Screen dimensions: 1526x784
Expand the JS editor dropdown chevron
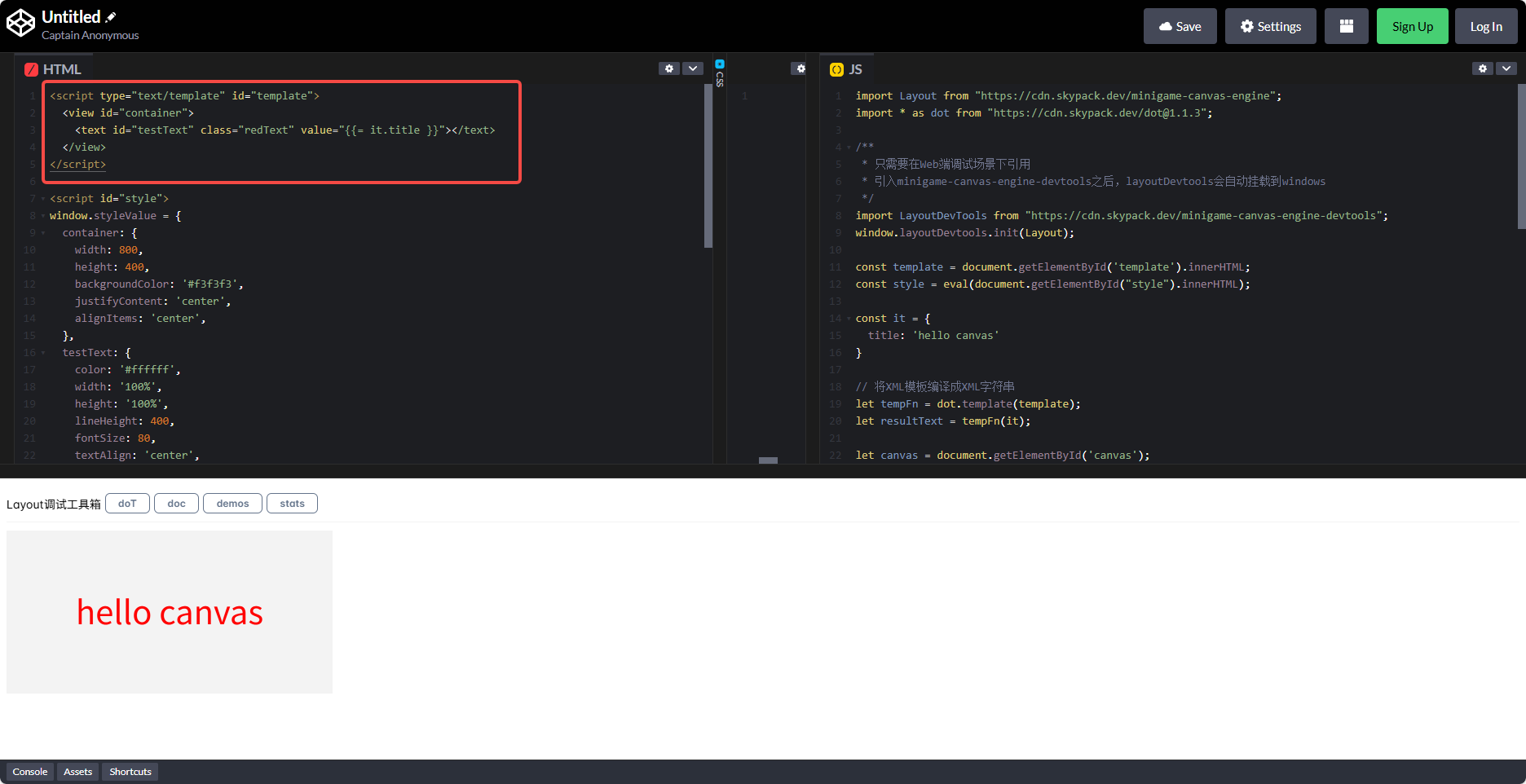(1506, 68)
